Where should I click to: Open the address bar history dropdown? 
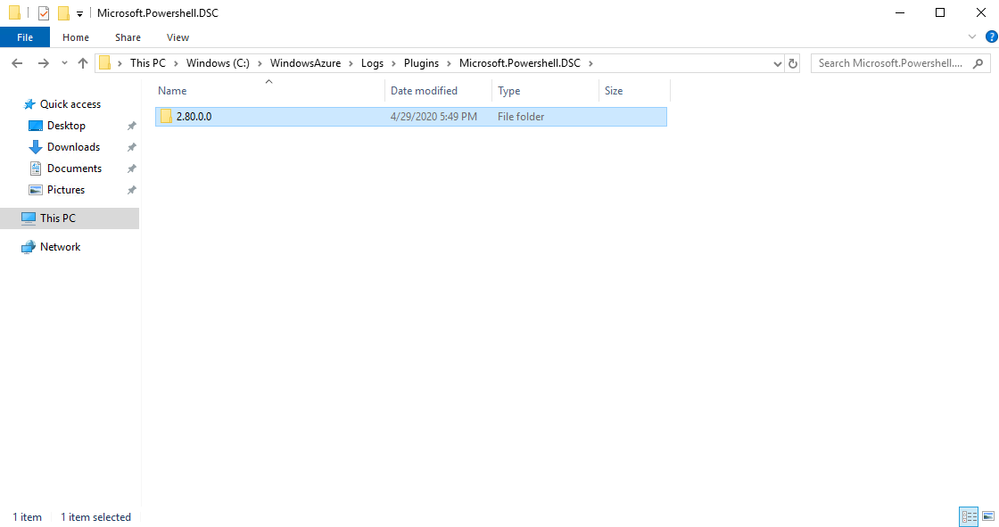[x=777, y=64]
